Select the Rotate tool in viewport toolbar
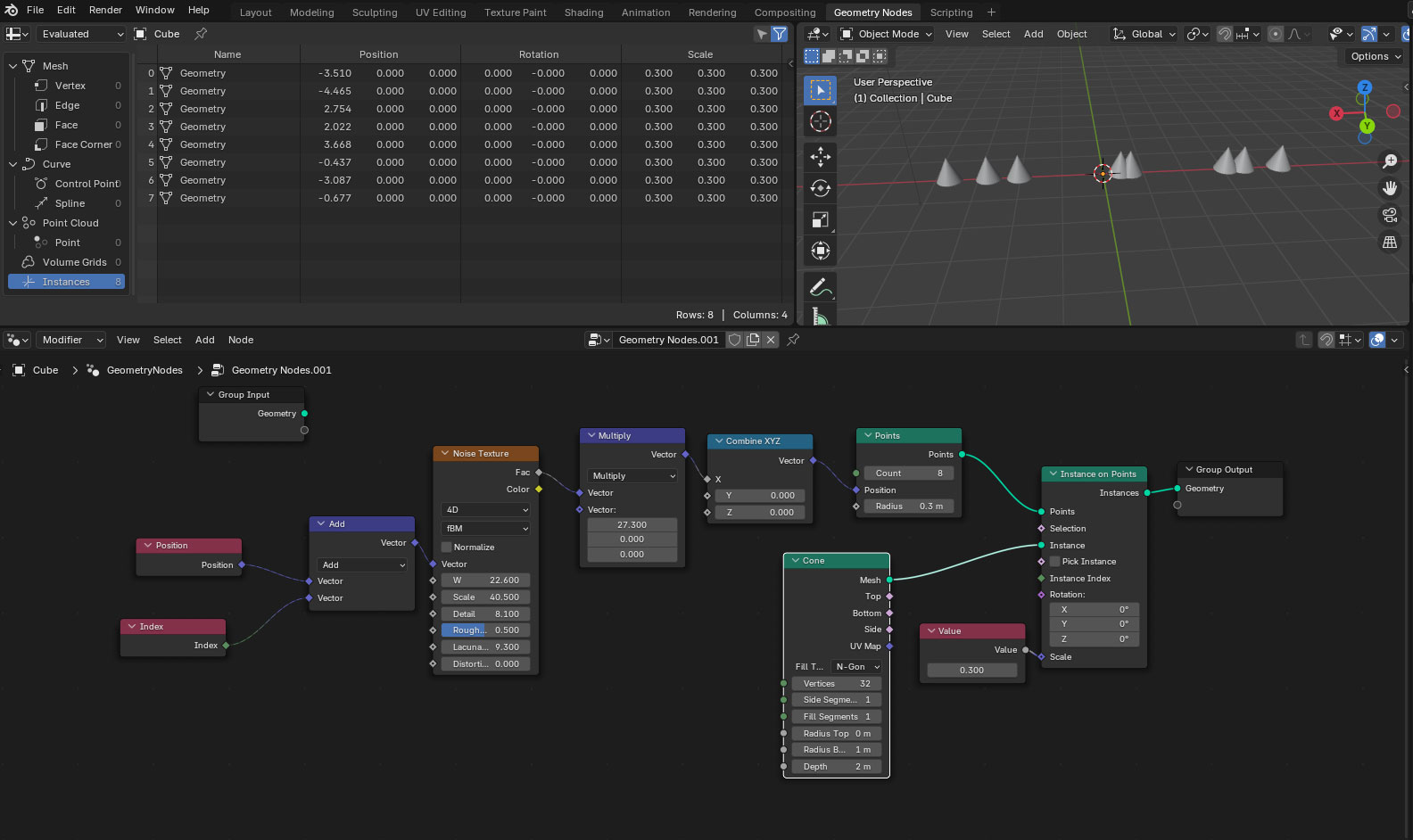Screen dimensions: 1413x840 (820, 188)
